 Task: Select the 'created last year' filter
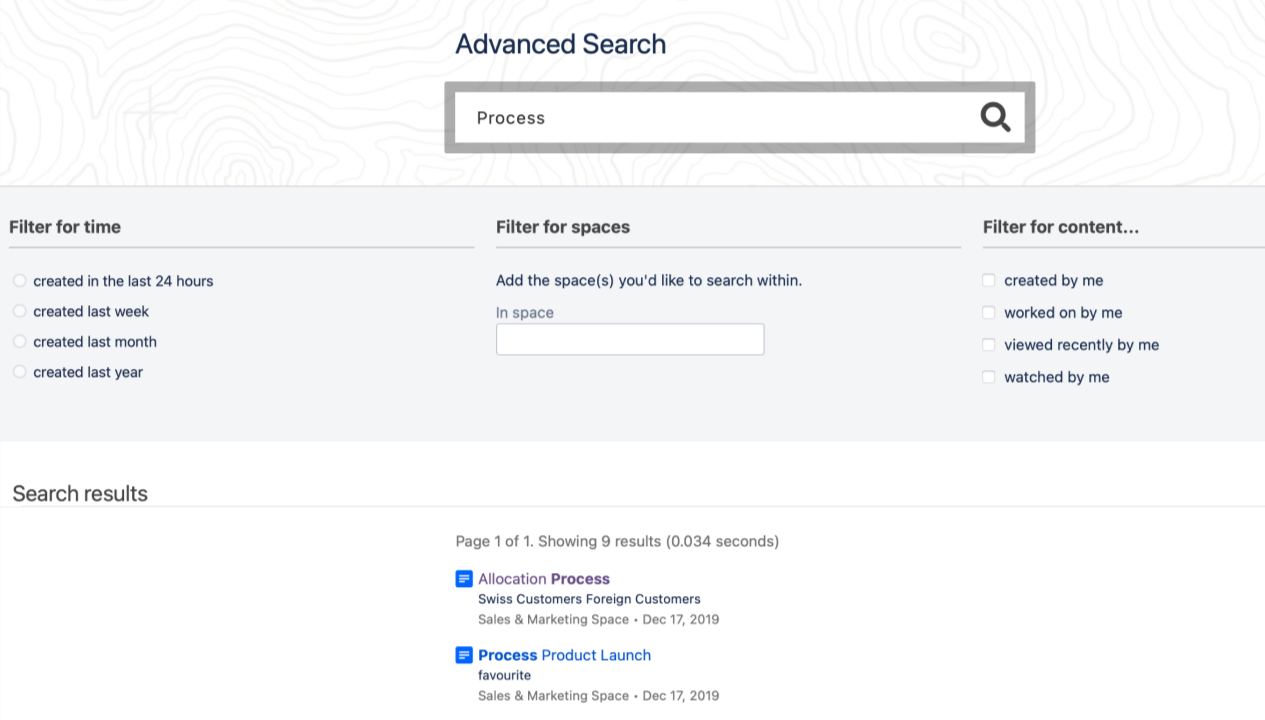20,372
